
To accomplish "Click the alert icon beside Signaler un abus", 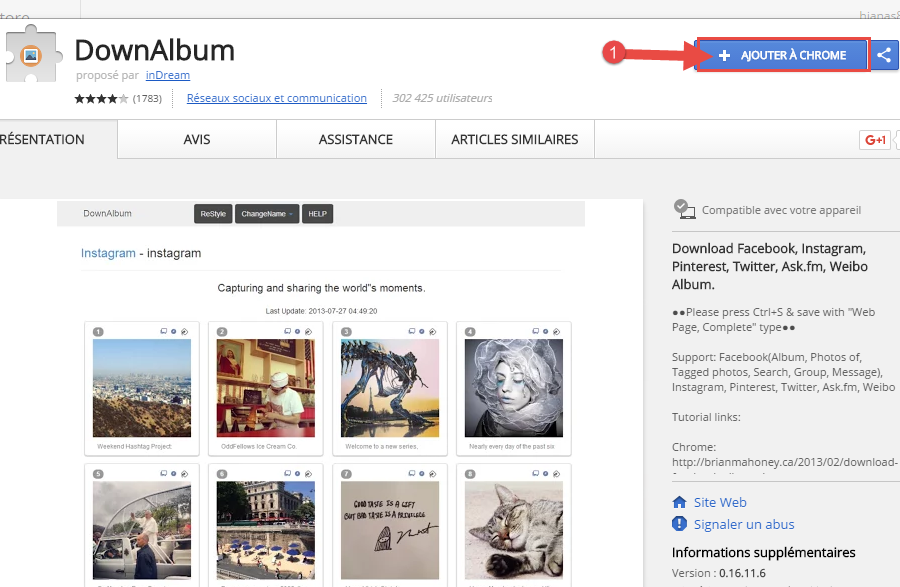I will [x=680, y=523].
